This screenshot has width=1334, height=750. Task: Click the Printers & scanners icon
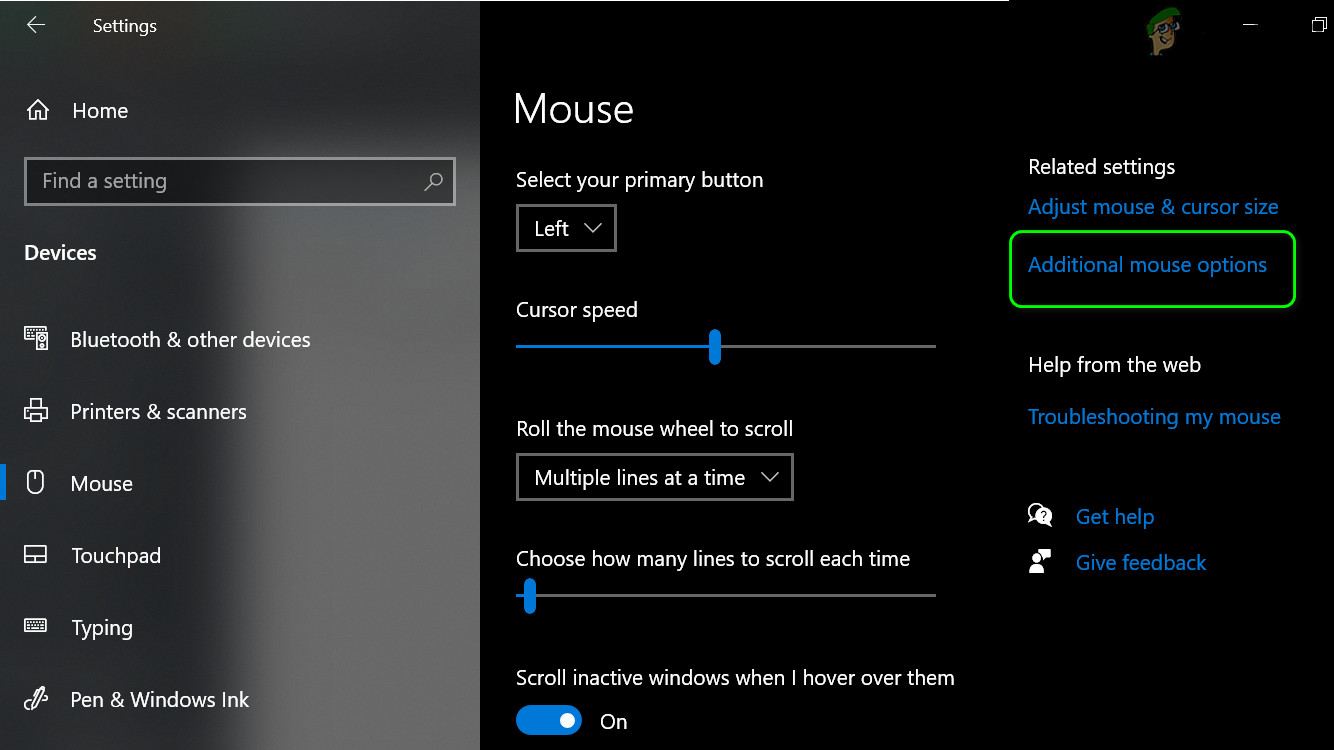pyautogui.click(x=36, y=411)
